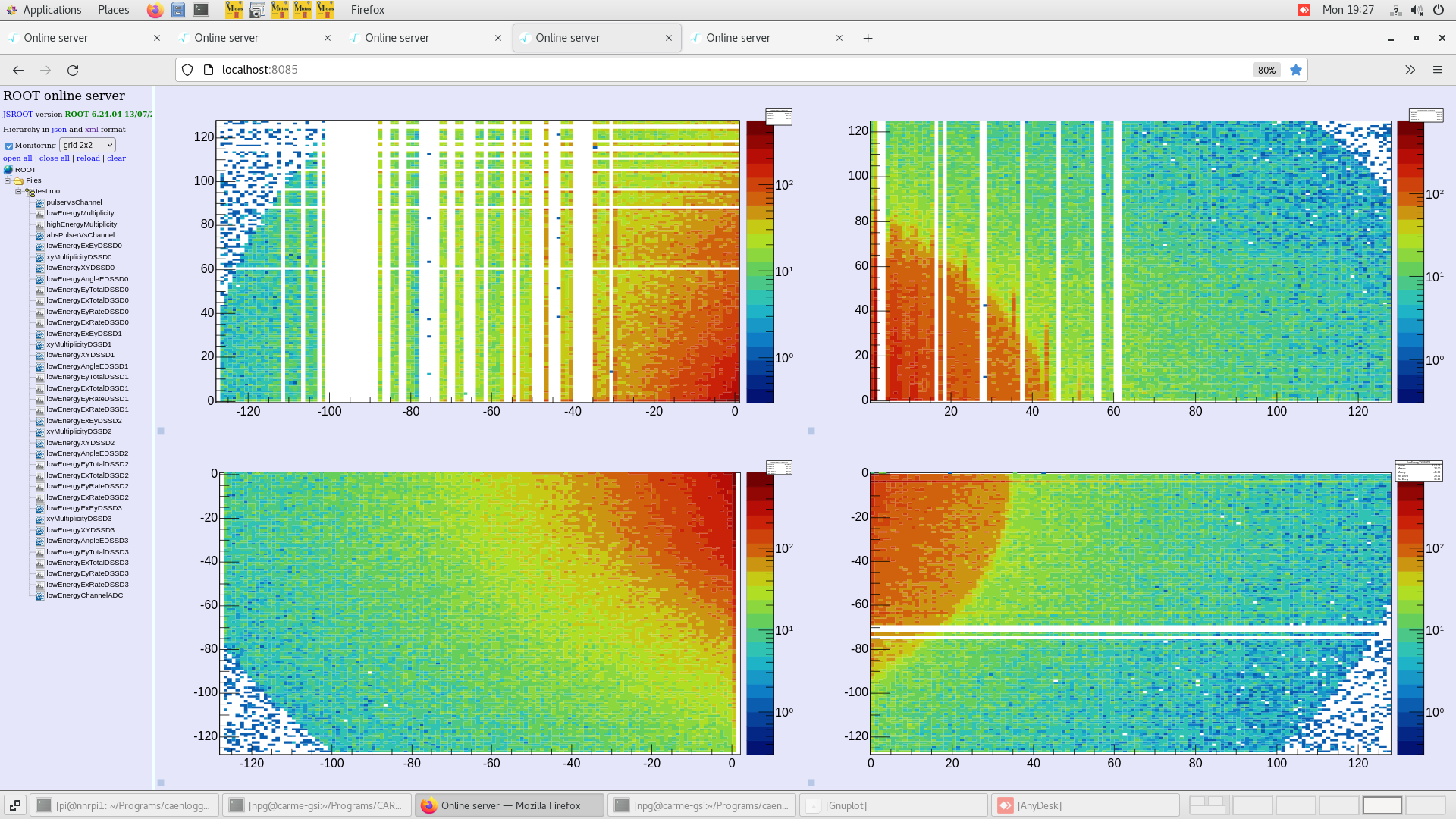Open the terminal icon in the top panel
1456x819 pixels.
click(200, 10)
